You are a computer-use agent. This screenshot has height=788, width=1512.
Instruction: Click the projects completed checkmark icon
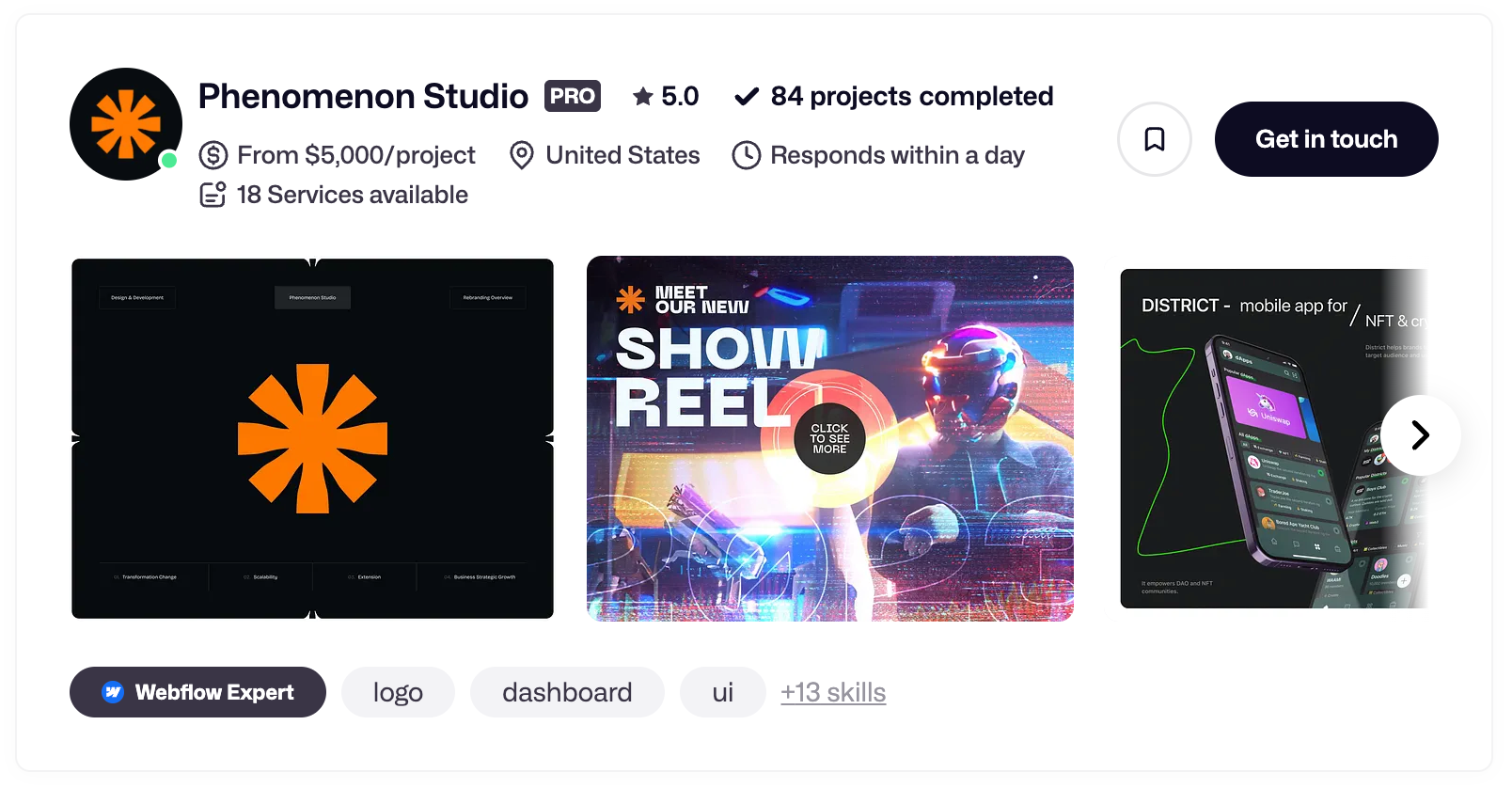[x=747, y=96]
